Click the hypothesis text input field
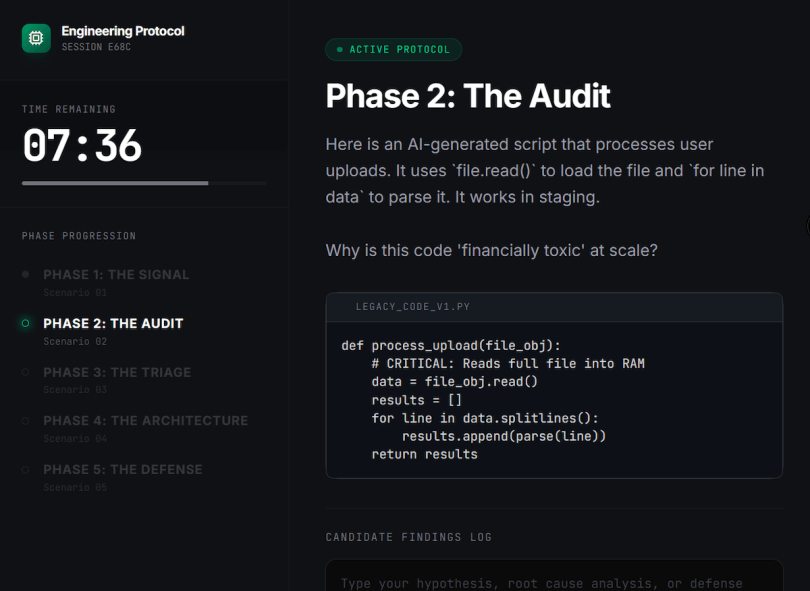Screen dimensions: 810x591 554,580
